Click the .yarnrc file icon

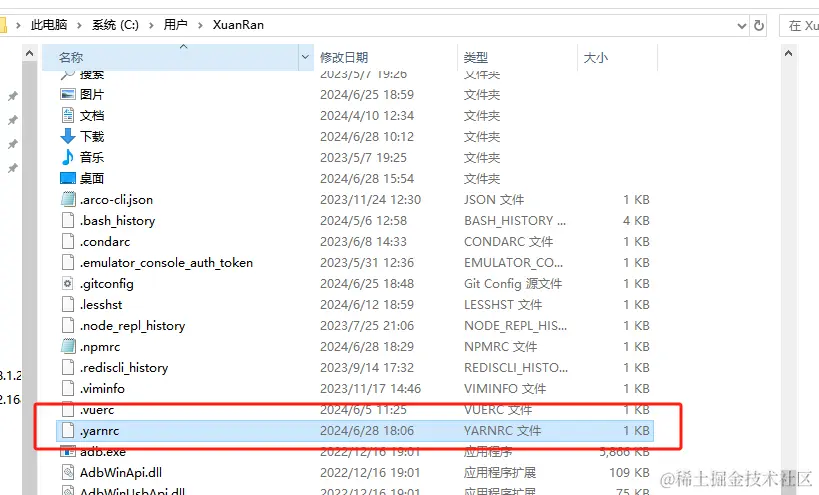coord(68,430)
